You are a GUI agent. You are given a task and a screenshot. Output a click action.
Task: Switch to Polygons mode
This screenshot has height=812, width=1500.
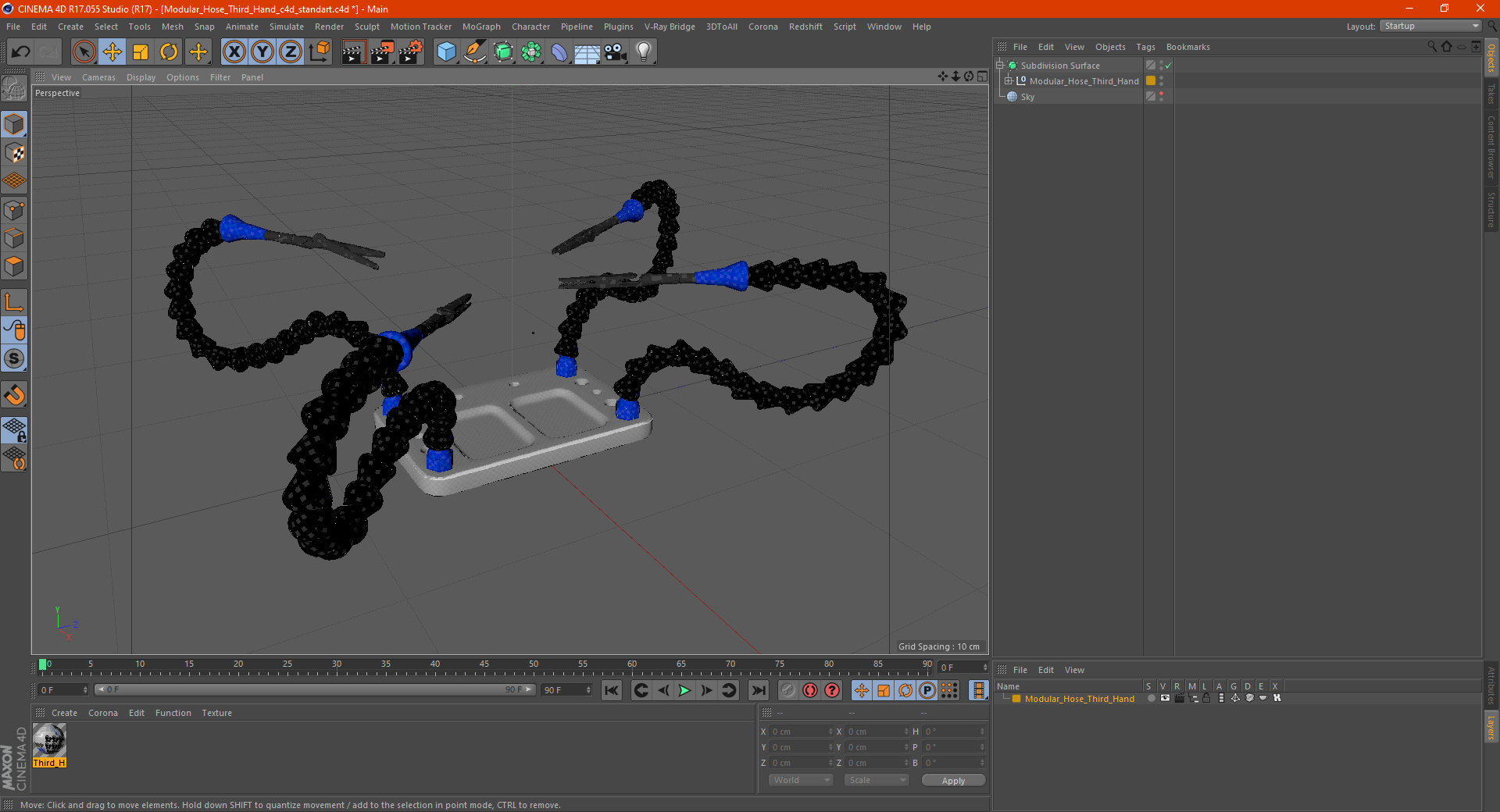point(14,266)
